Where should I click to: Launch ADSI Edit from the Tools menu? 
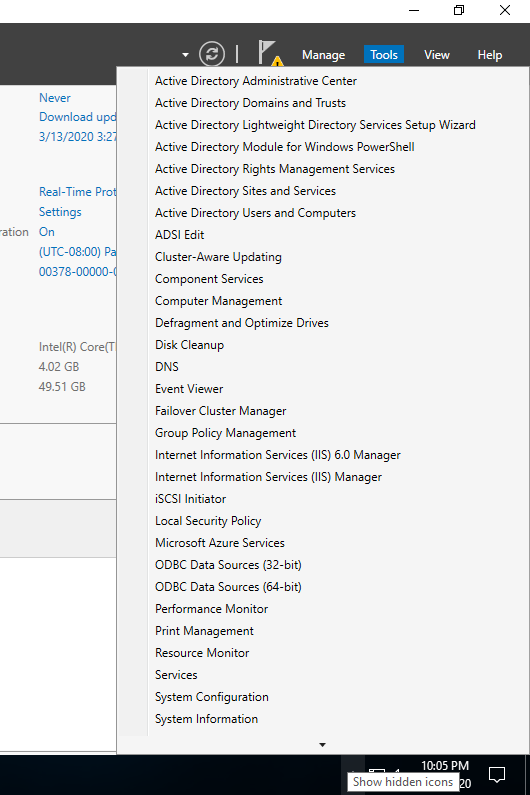point(180,235)
